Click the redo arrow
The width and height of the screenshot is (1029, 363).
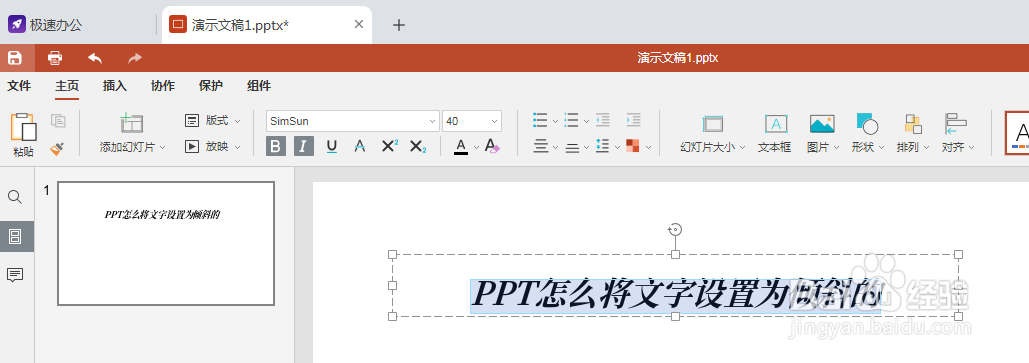point(135,58)
